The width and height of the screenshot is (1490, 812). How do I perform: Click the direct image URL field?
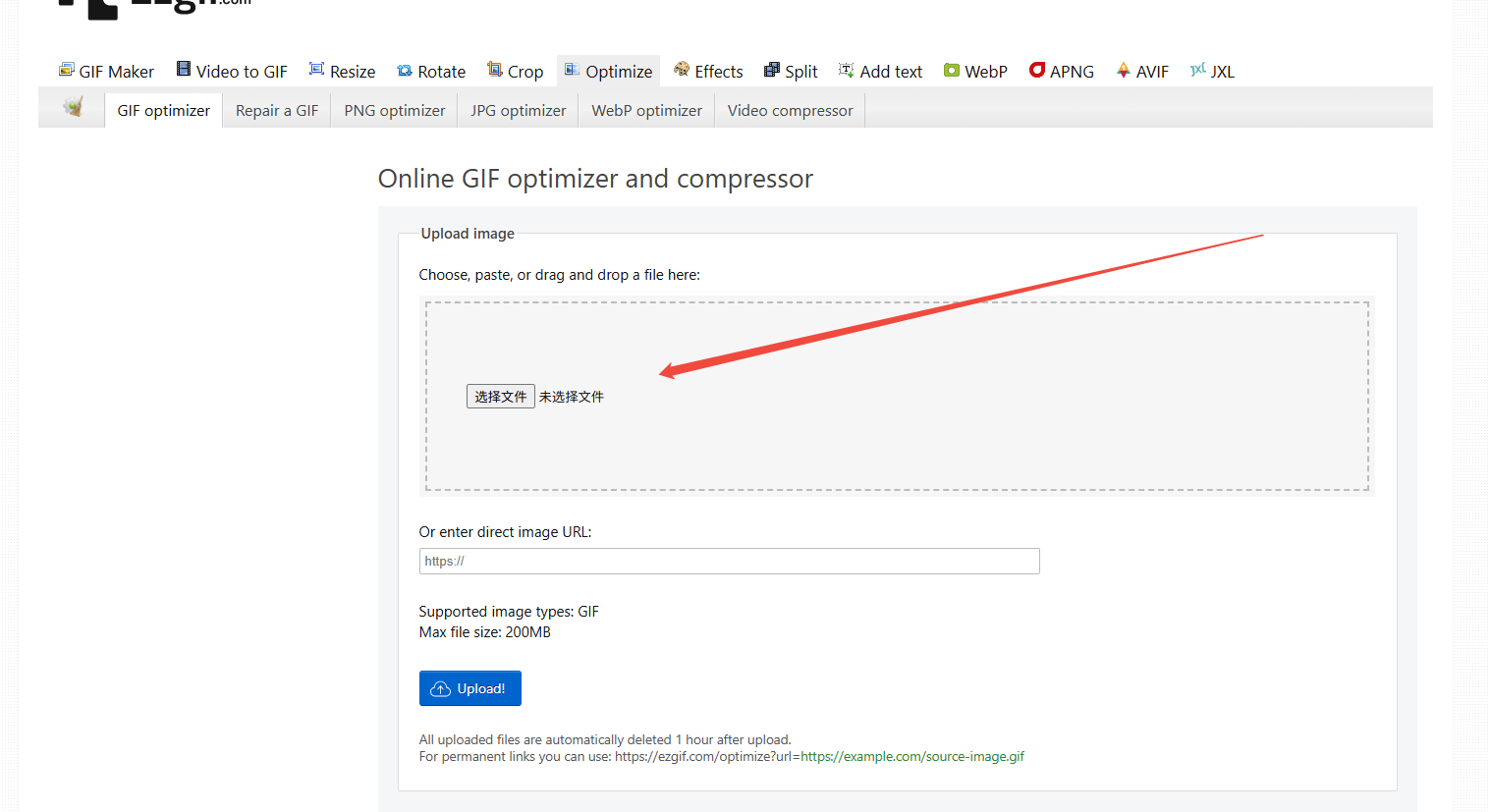point(730,561)
